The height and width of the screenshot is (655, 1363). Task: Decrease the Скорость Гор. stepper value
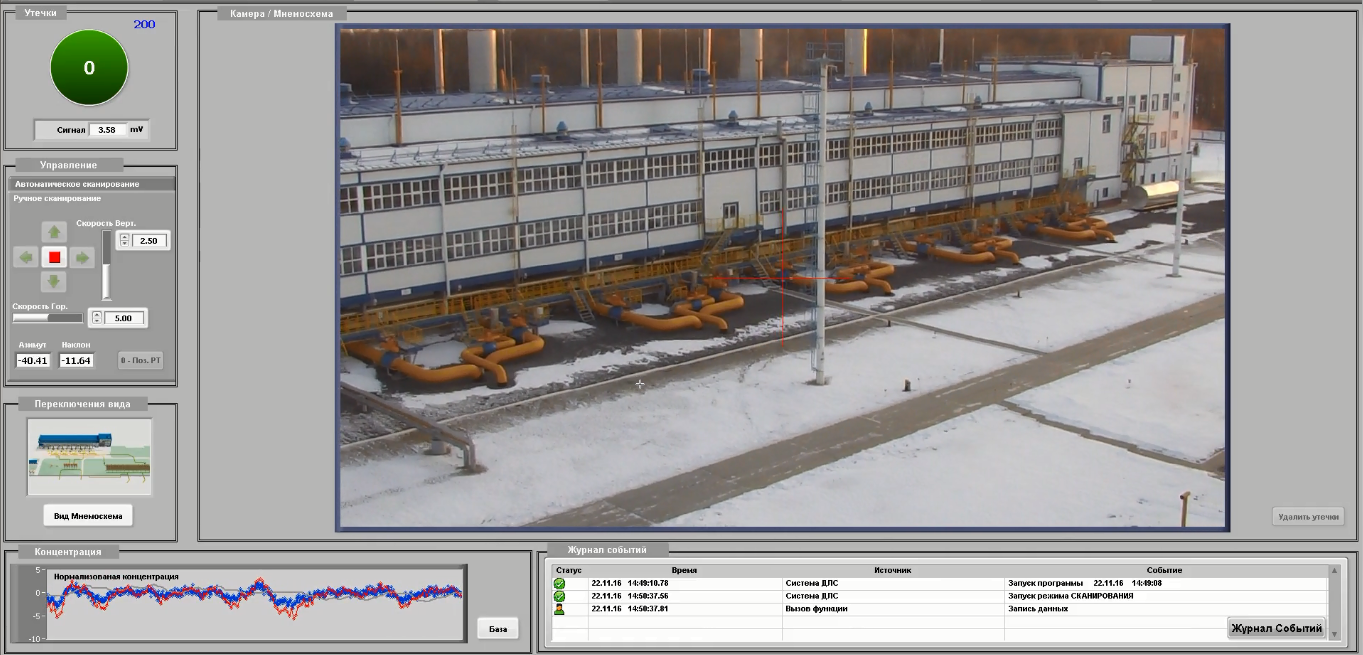96,322
